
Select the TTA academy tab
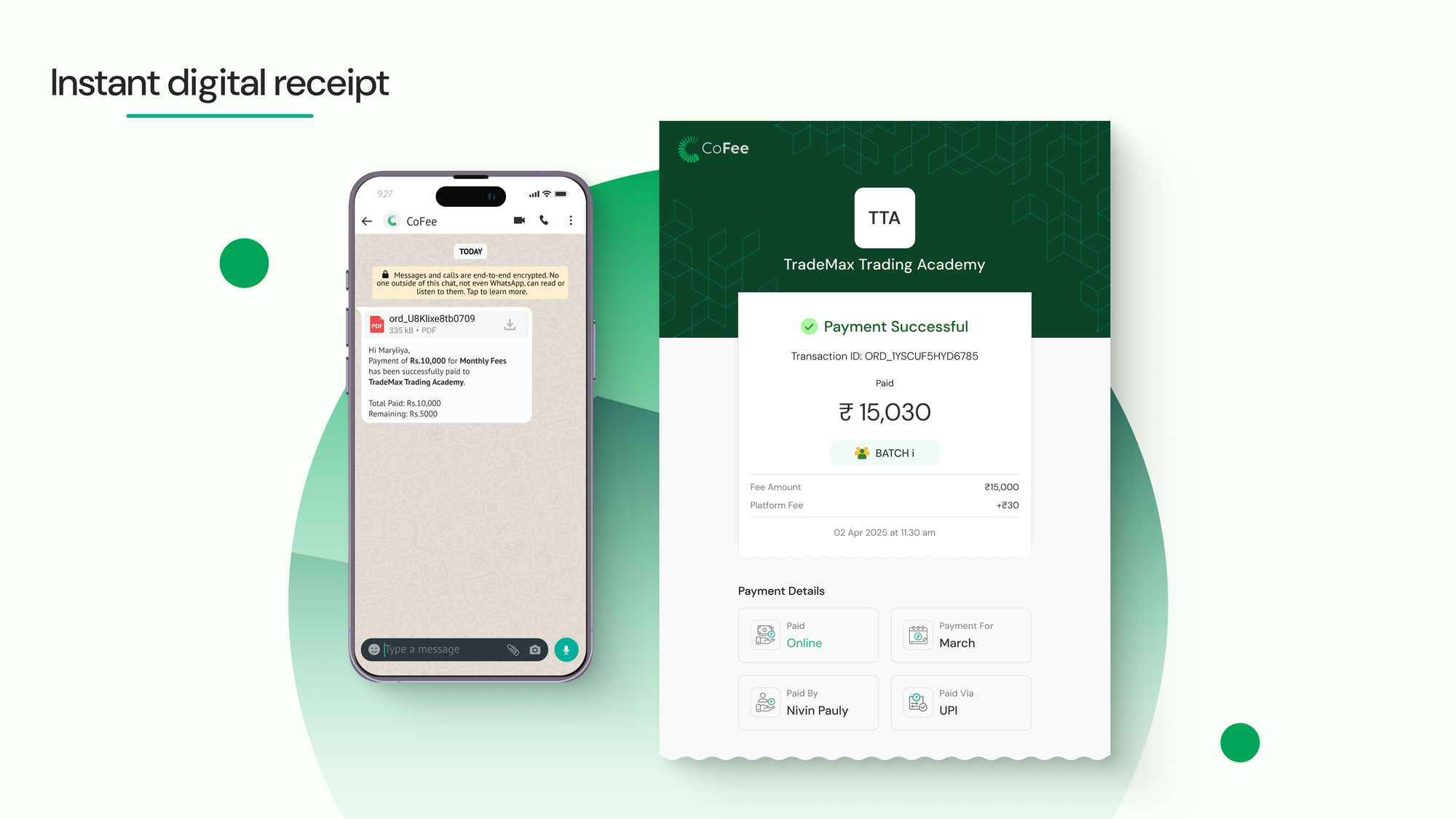tap(884, 217)
